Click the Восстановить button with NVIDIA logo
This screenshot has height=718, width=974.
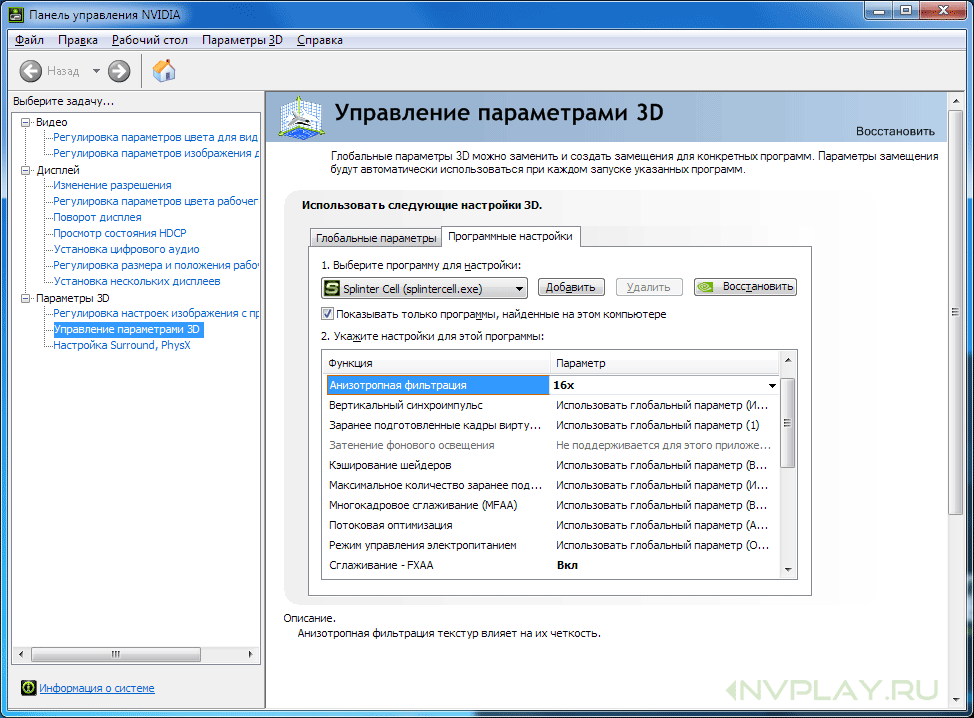pyautogui.click(x=745, y=287)
